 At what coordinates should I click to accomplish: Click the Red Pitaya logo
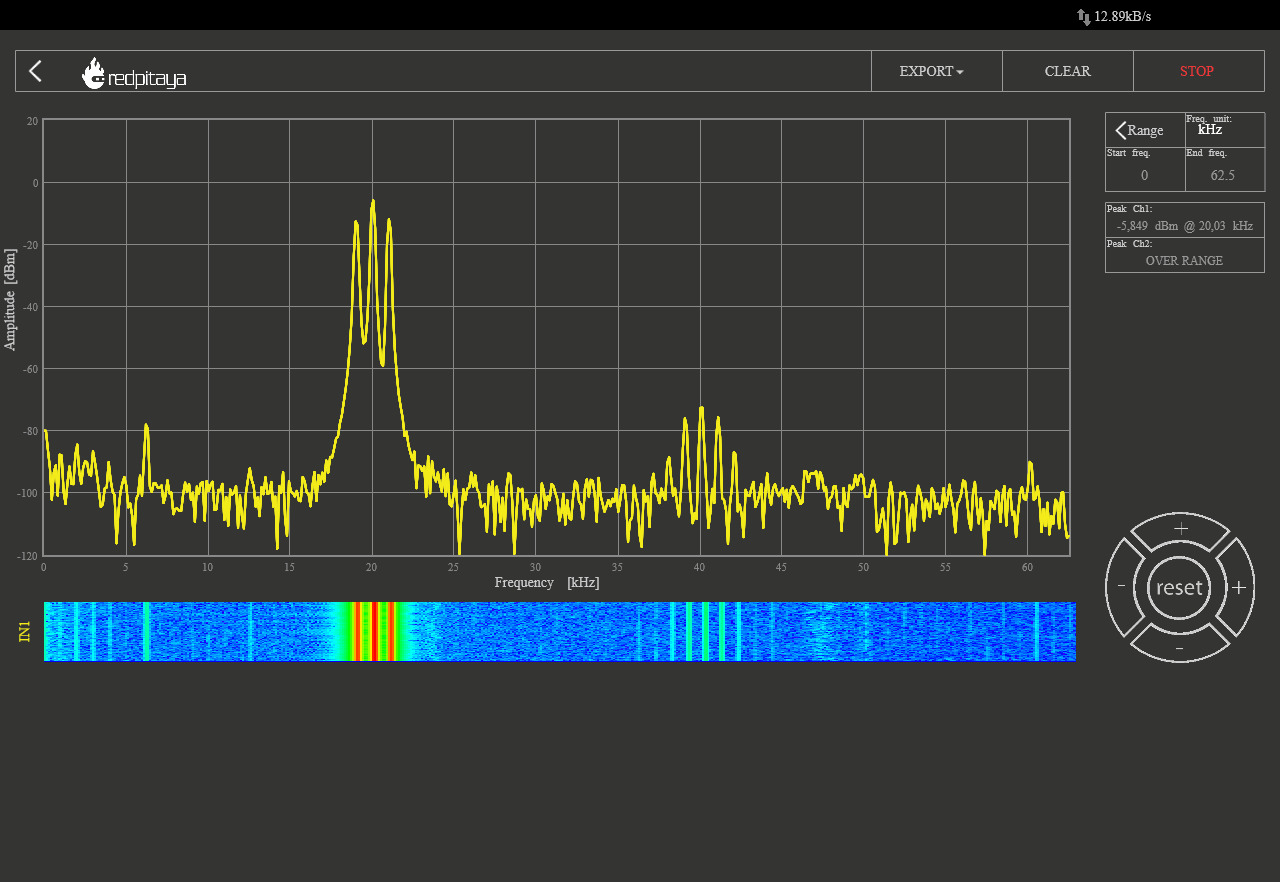134,73
